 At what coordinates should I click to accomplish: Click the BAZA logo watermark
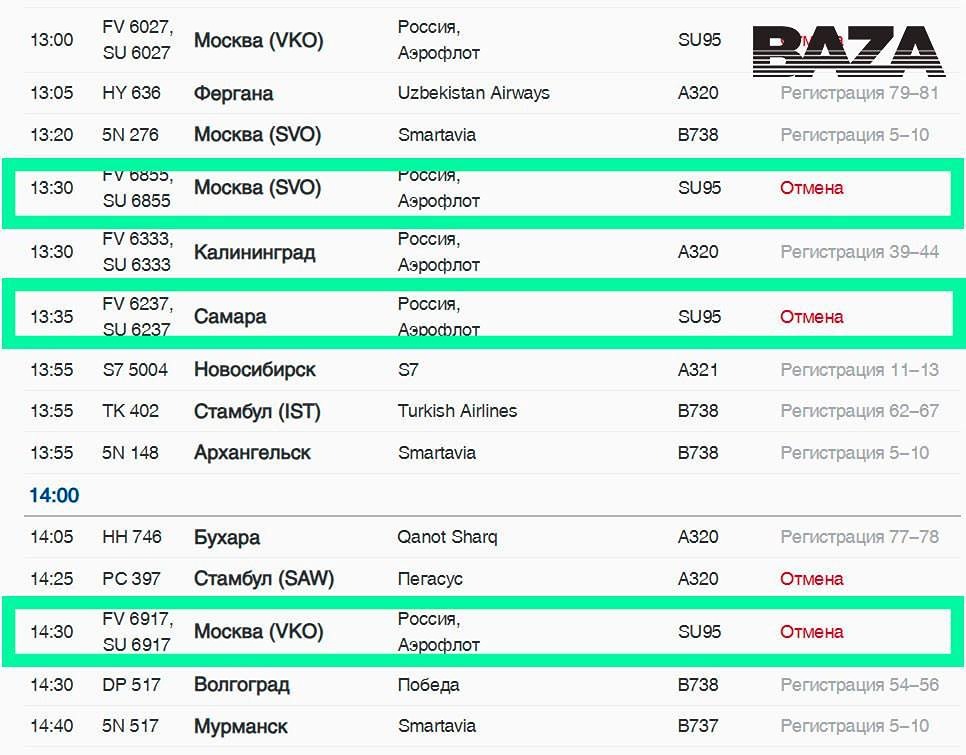(848, 51)
